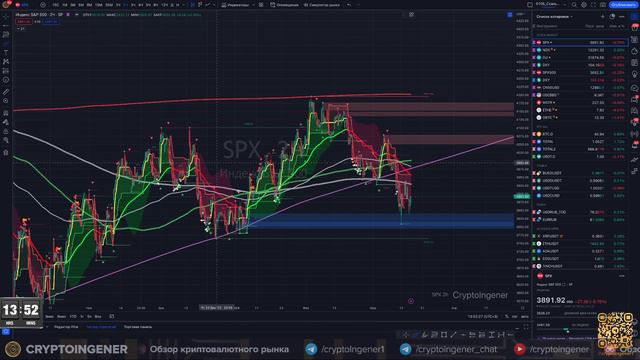
Task: Select the highlighted 2Ч timeframe
Action: click(125, 5)
